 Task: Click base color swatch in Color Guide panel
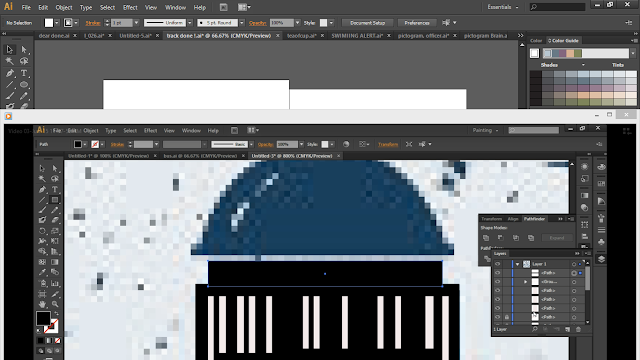[x=535, y=53]
